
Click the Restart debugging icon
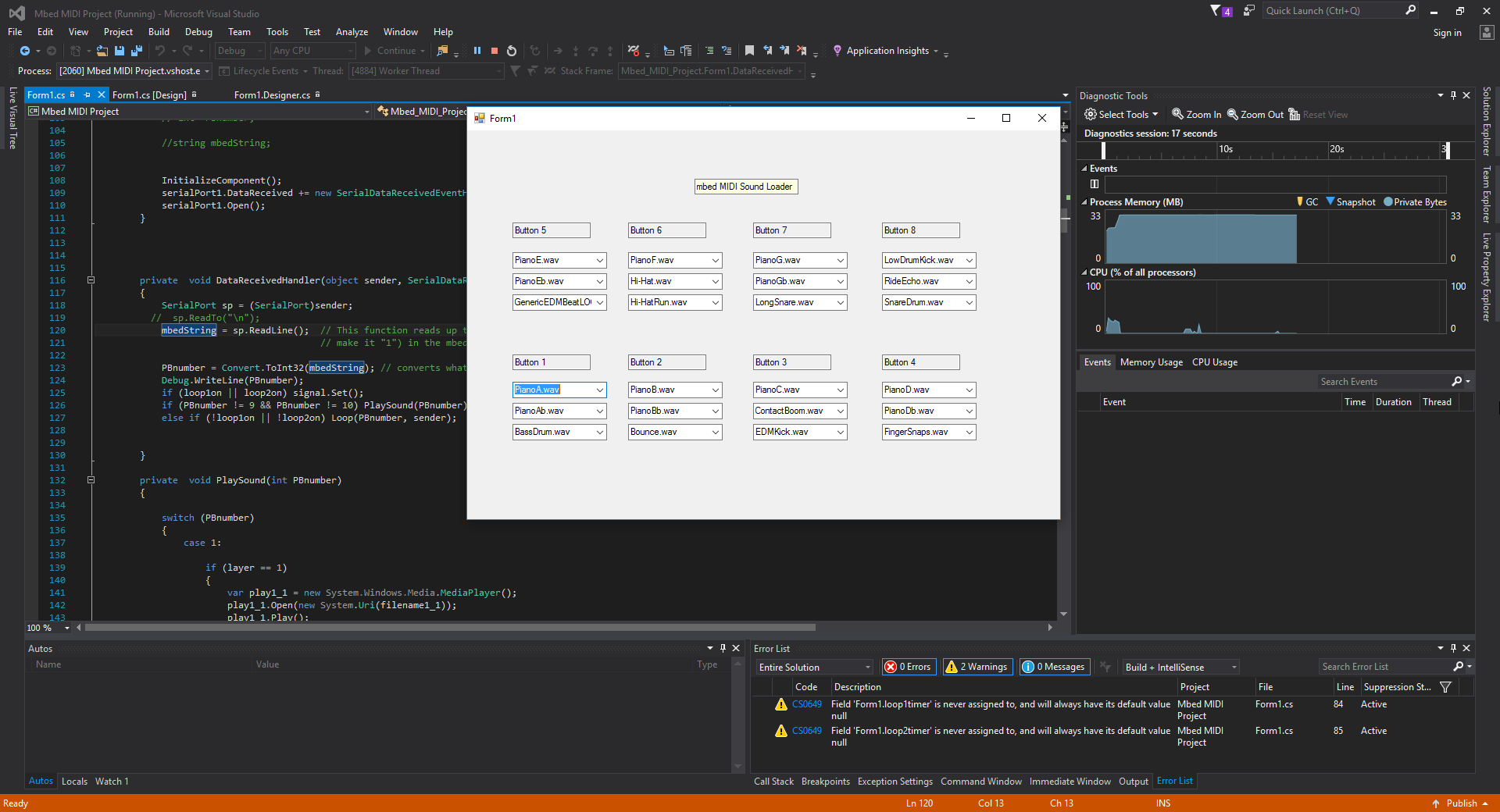point(512,51)
